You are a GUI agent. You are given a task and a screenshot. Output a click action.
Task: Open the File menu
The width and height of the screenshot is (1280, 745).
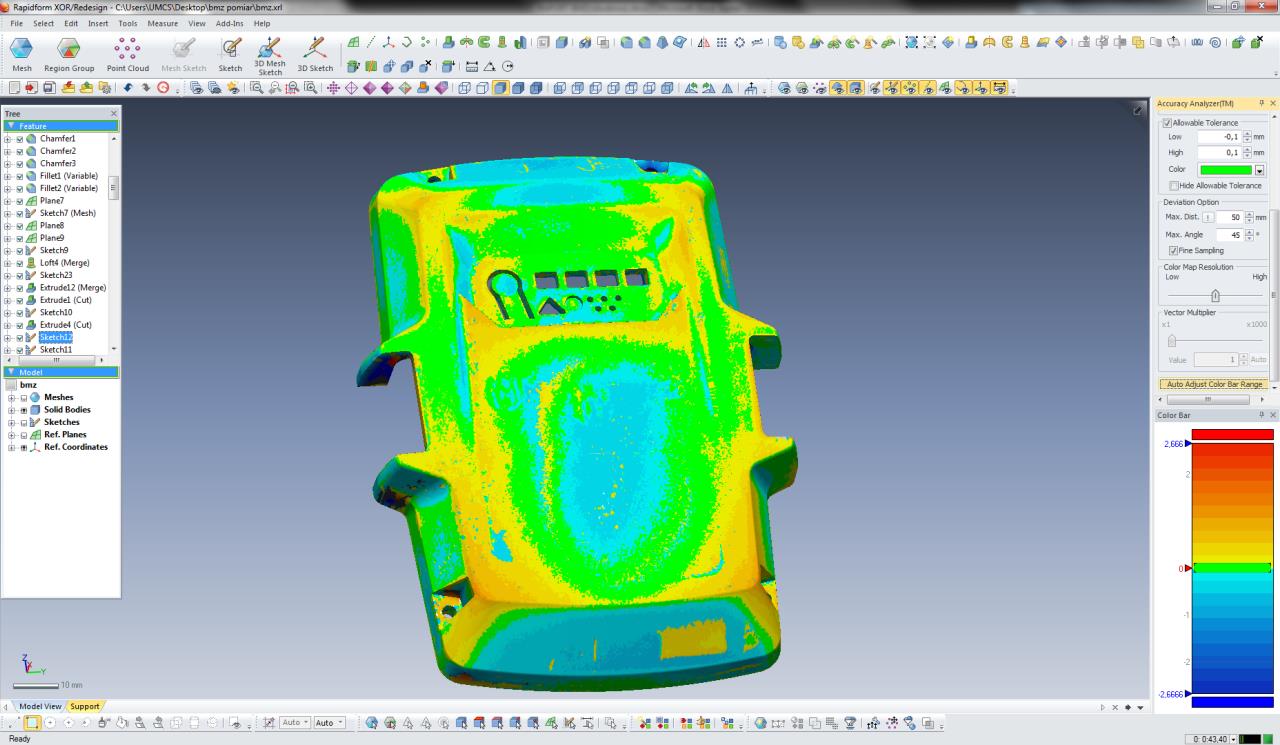point(17,23)
